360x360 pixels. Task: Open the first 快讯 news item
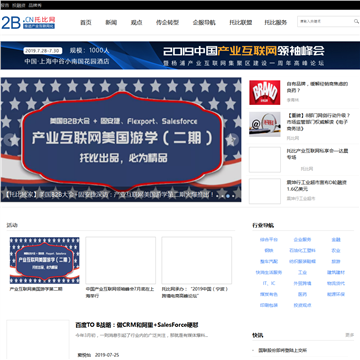(x=283, y=350)
